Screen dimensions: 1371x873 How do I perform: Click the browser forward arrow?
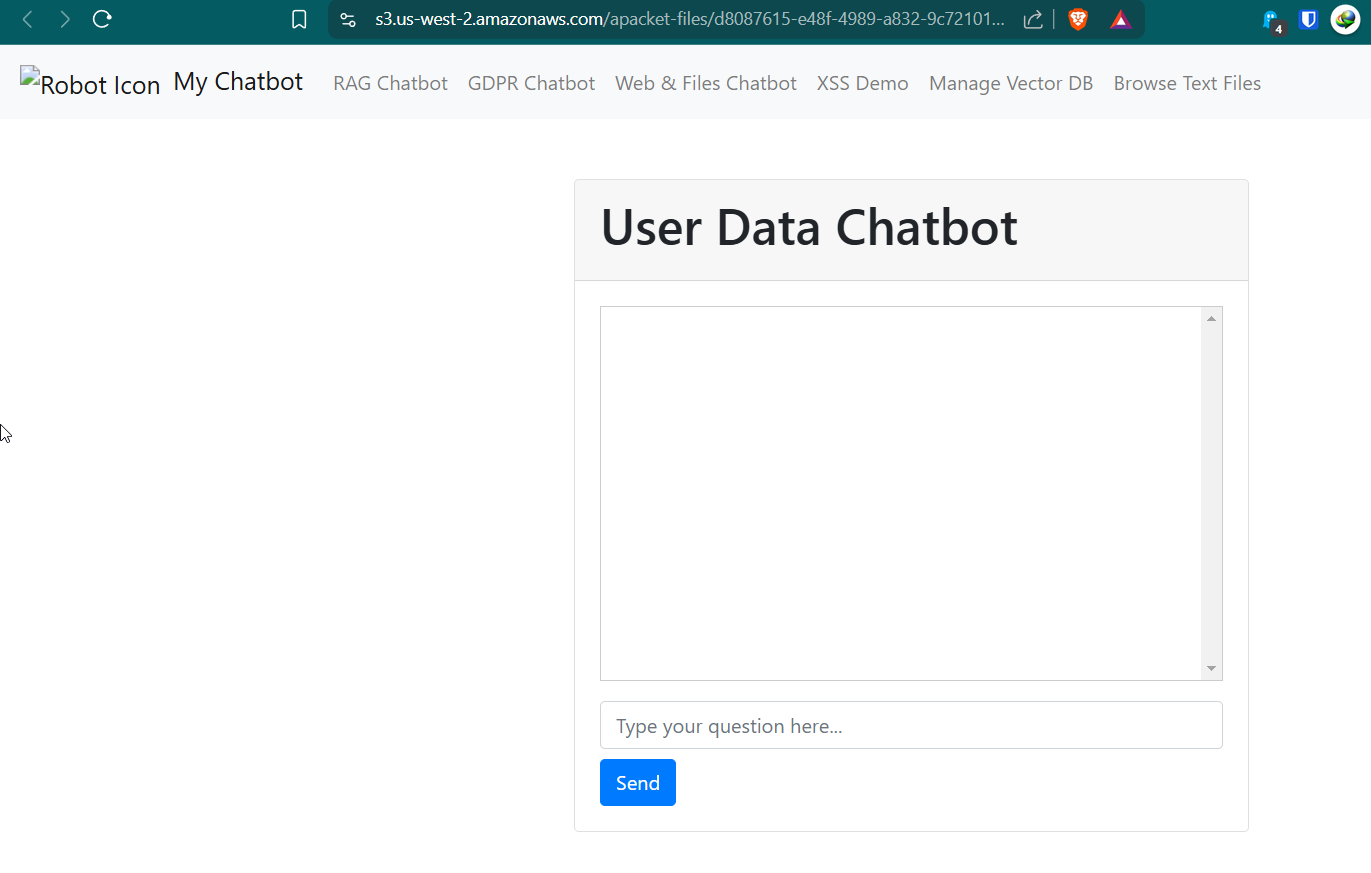[65, 19]
